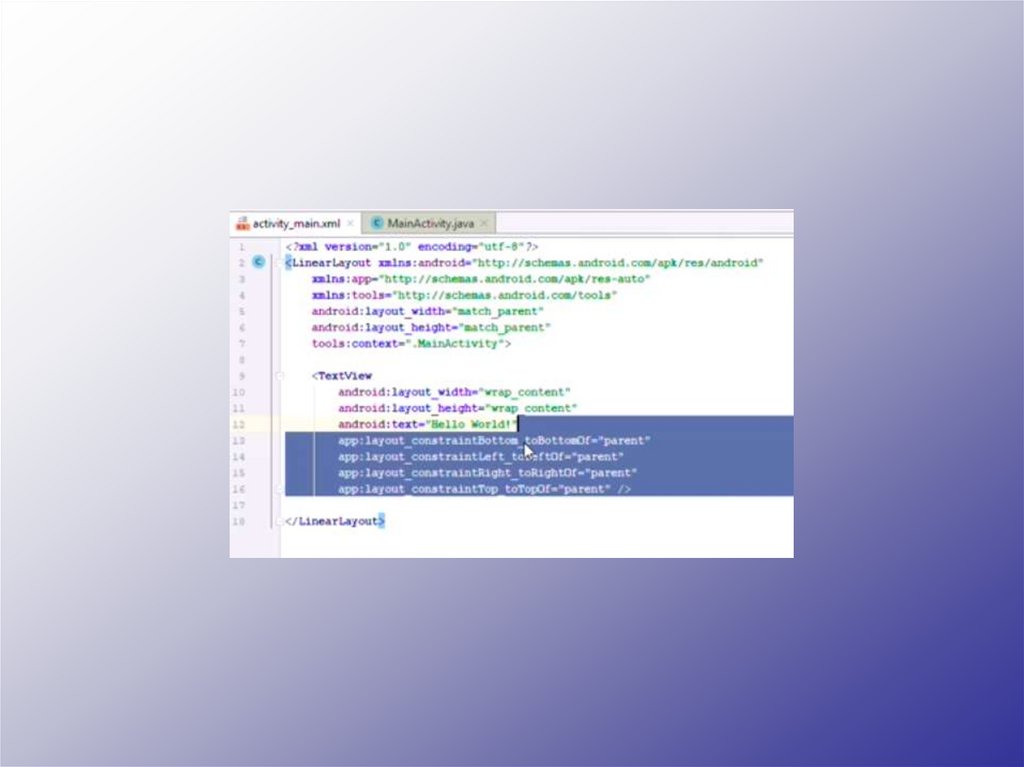The width and height of the screenshot is (1024, 767).
Task: Click android:layout_height="wrap_content" line
Action: point(458,408)
